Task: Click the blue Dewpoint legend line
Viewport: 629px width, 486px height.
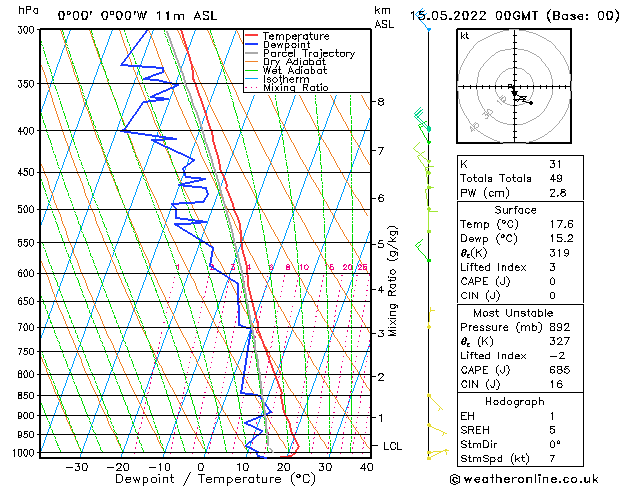Action: (x=252, y=45)
